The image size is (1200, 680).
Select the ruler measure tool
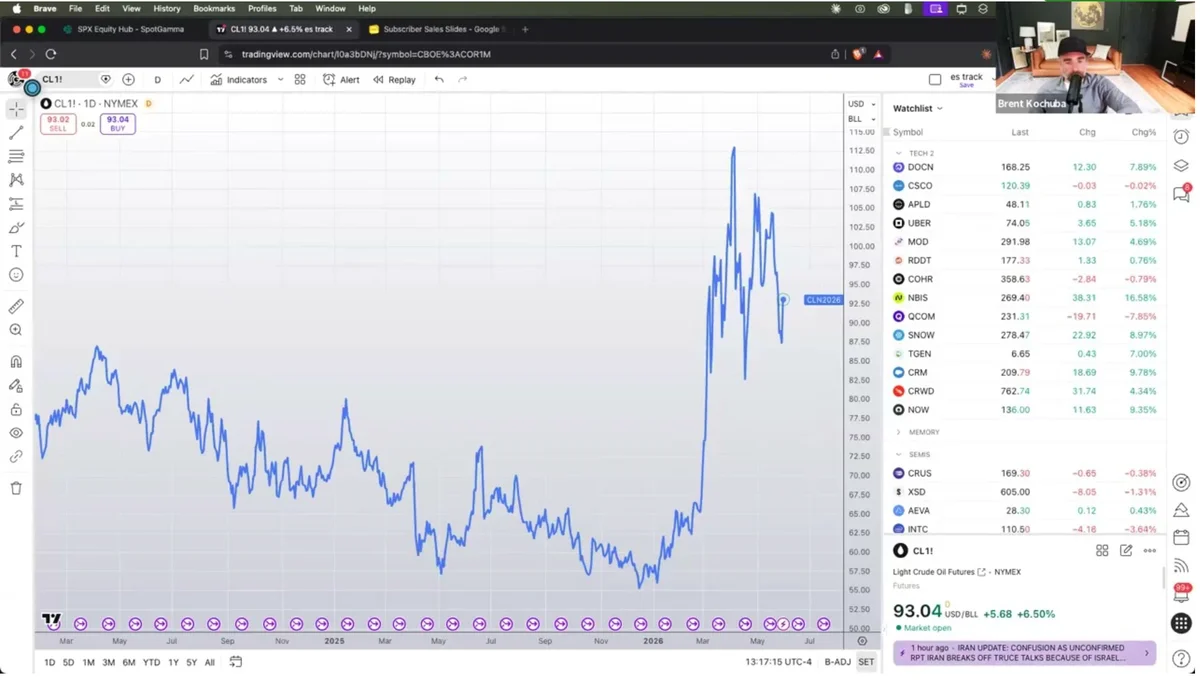coord(16,306)
